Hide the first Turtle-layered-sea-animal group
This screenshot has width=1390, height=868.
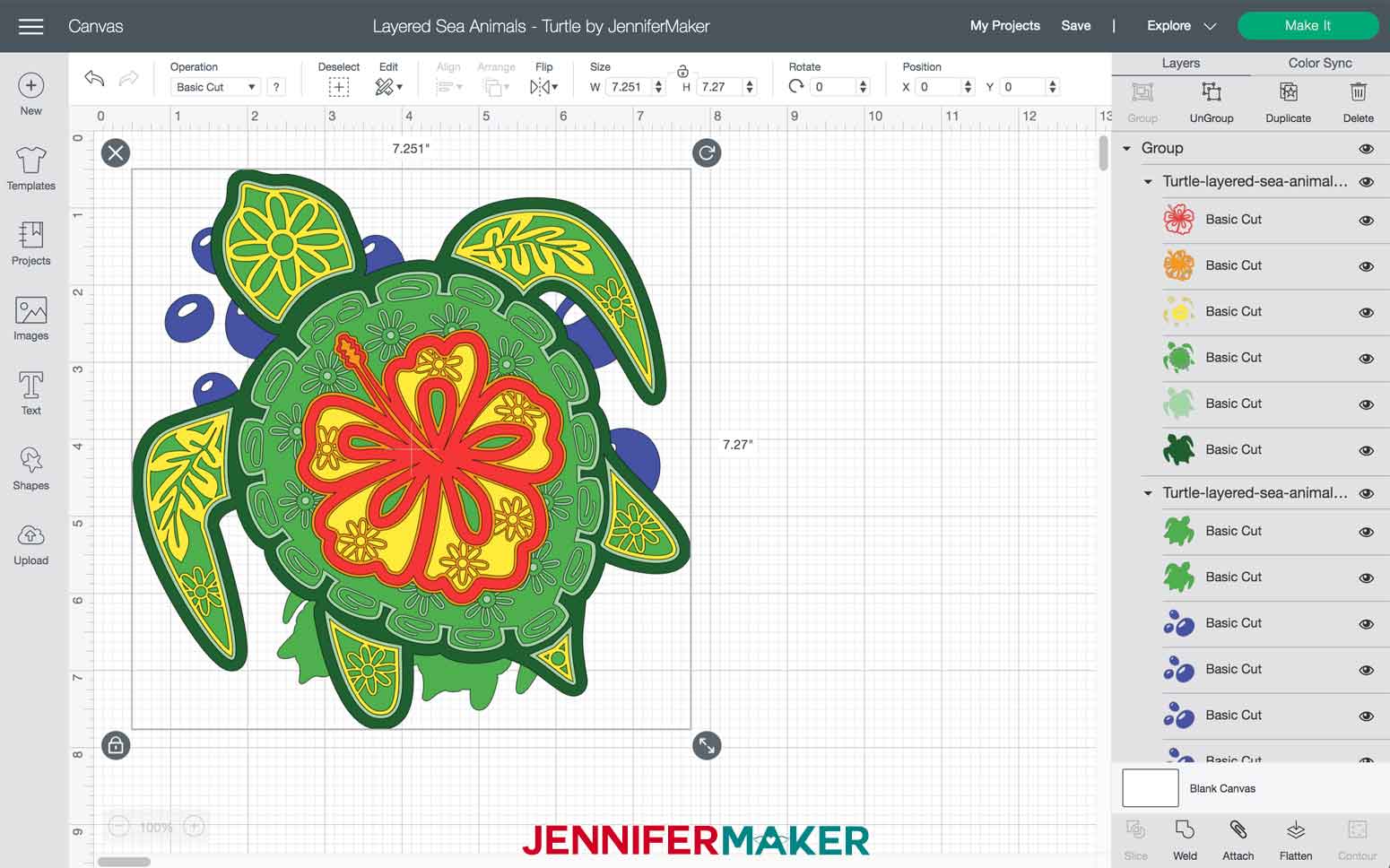(x=1366, y=182)
